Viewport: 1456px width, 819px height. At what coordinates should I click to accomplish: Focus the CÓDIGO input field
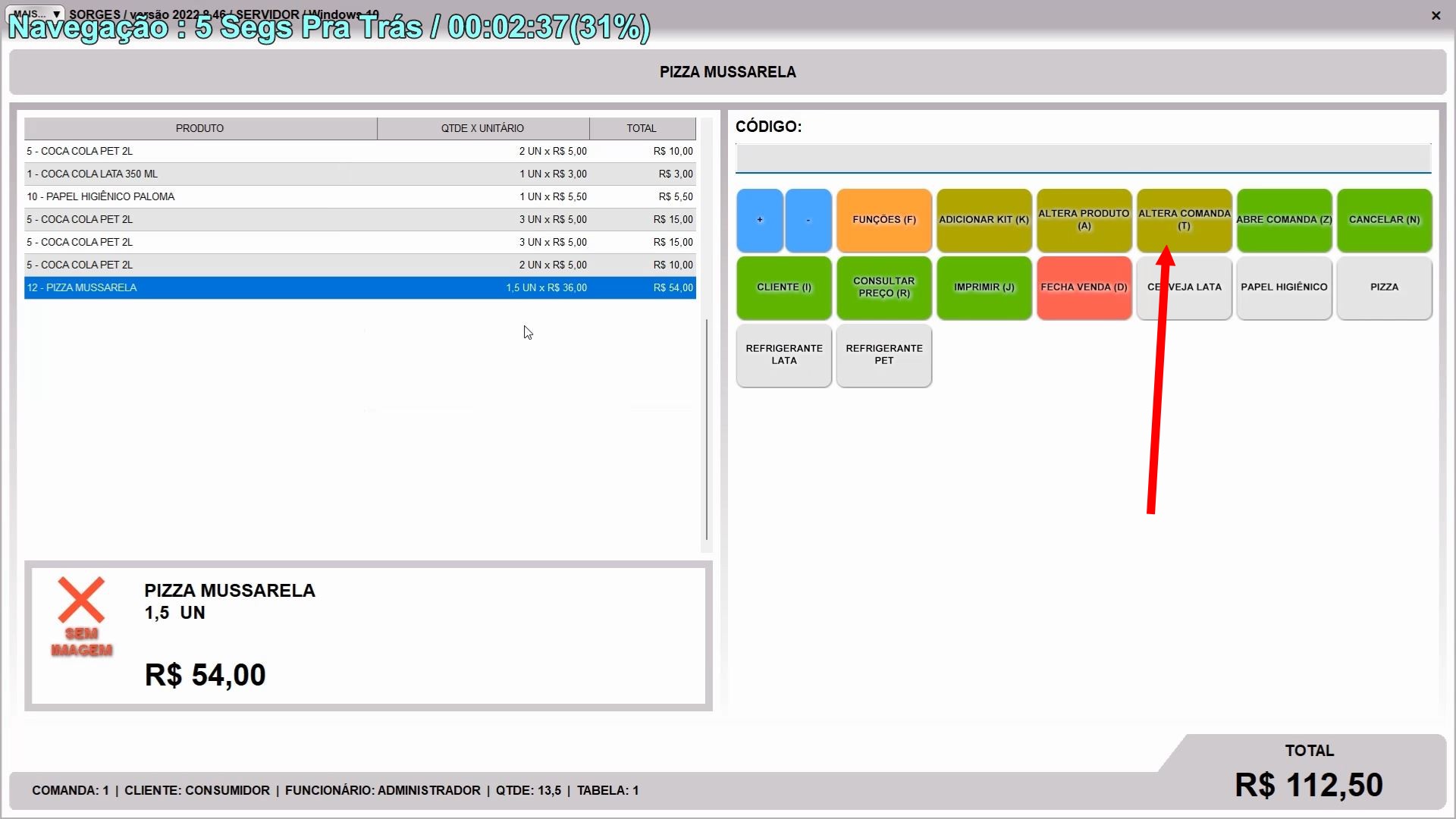pos(1083,158)
